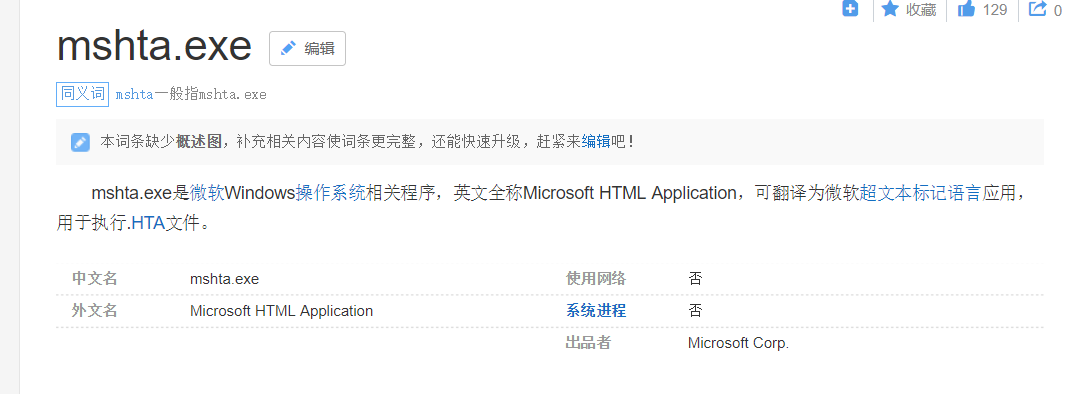Click the 收藏 label
The width and height of the screenshot is (1073, 394).
pos(921,10)
